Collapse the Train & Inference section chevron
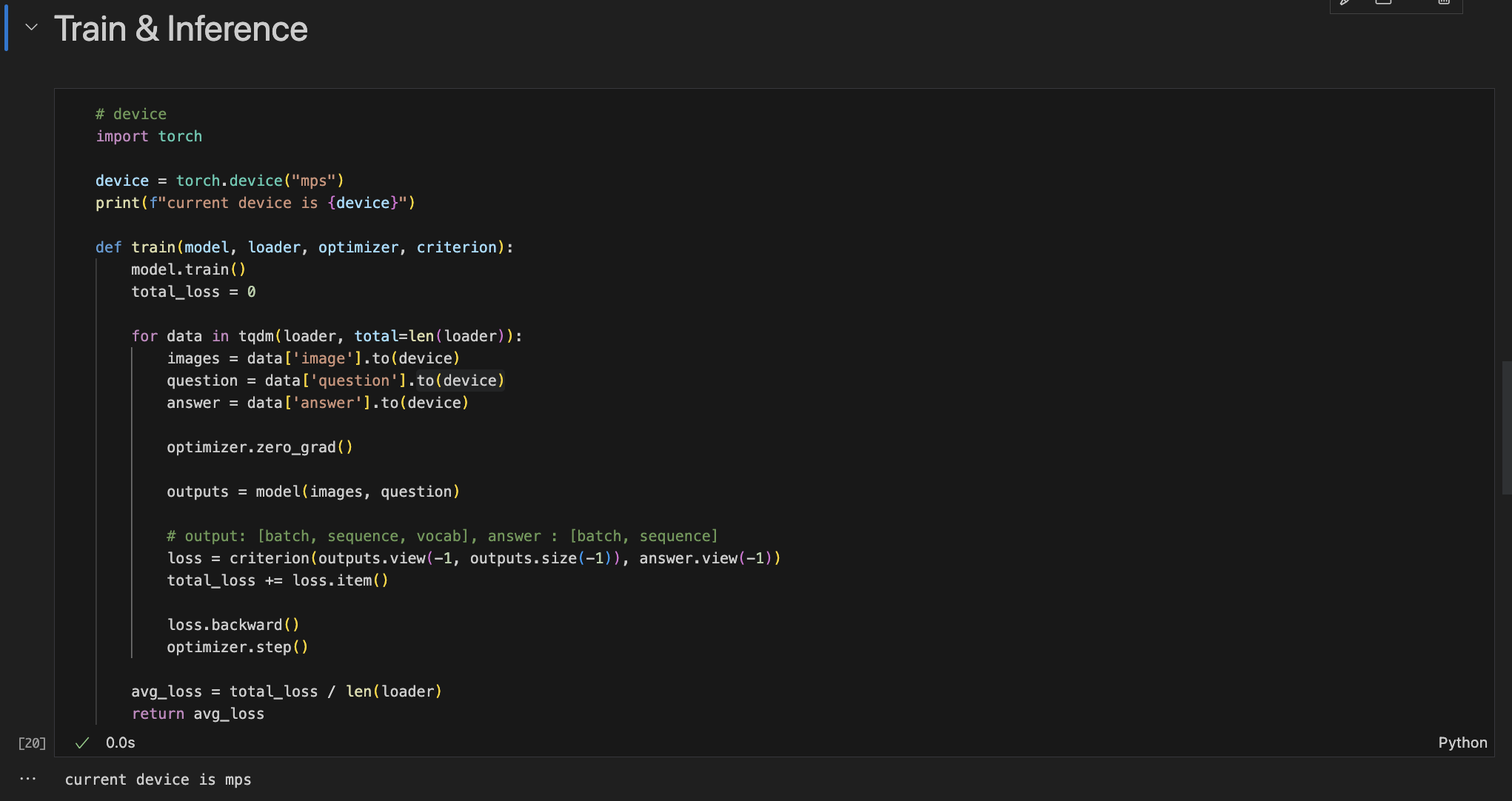The image size is (1512, 801). pyautogui.click(x=31, y=27)
